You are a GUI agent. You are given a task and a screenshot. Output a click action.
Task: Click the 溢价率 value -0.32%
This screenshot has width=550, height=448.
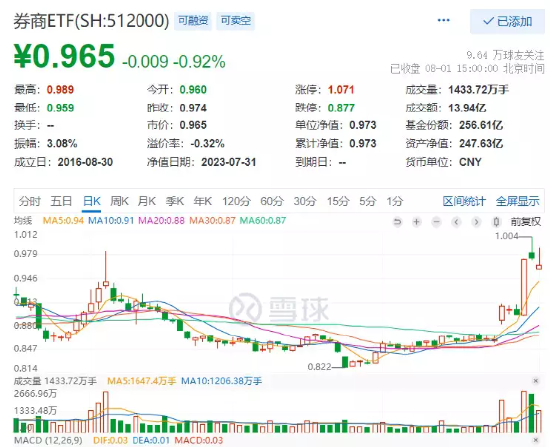coord(207,143)
